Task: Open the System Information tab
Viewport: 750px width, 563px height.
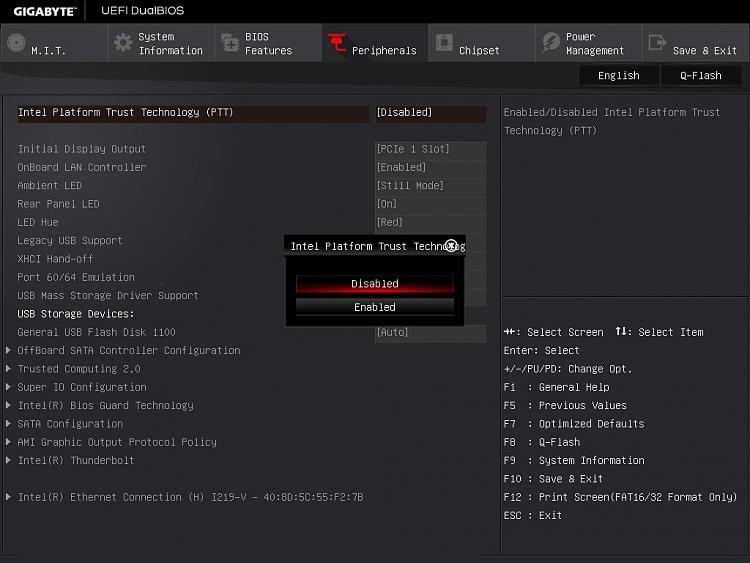Action: click(161, 43)
